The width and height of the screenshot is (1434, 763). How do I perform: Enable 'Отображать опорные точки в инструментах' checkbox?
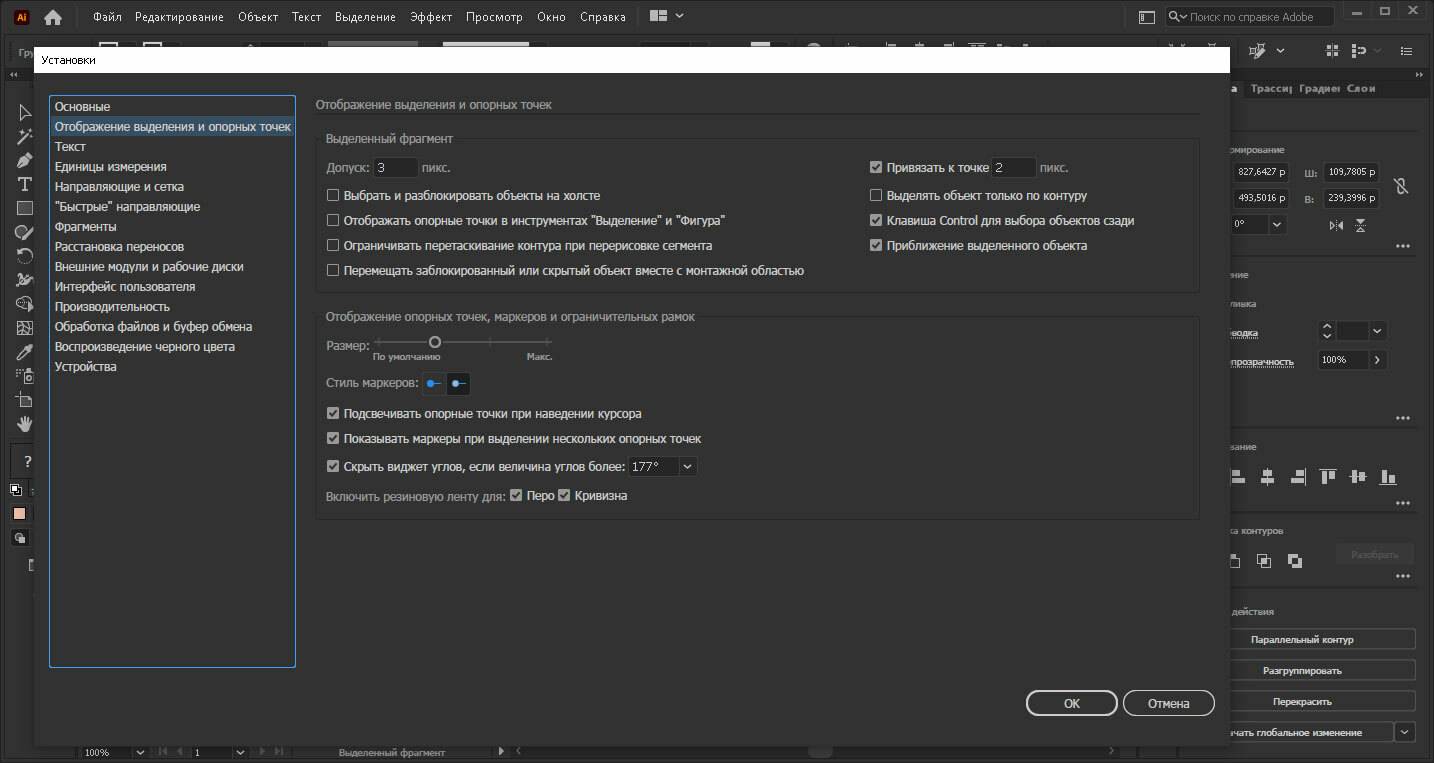click(x=333, y=221)
